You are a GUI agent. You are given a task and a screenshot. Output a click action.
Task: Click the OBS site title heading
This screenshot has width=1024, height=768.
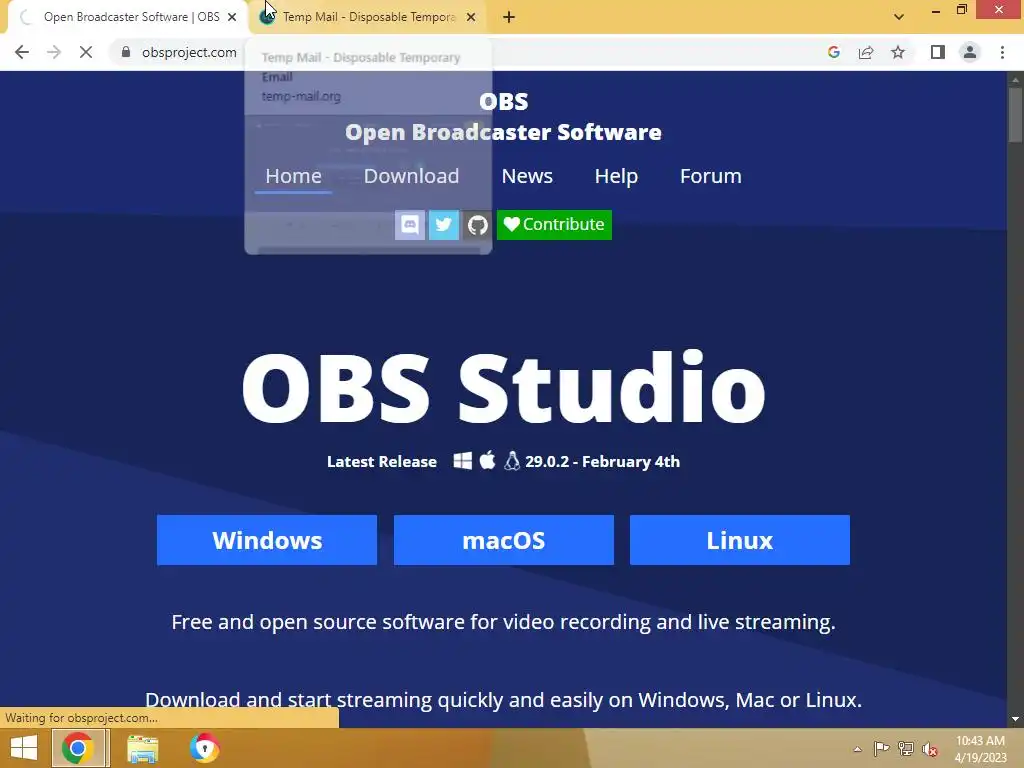pyautogui.click(x=504, y=118)
